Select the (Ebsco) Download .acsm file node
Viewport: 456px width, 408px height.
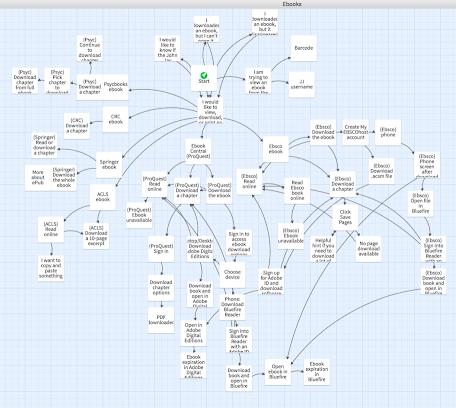click(382, 171)
